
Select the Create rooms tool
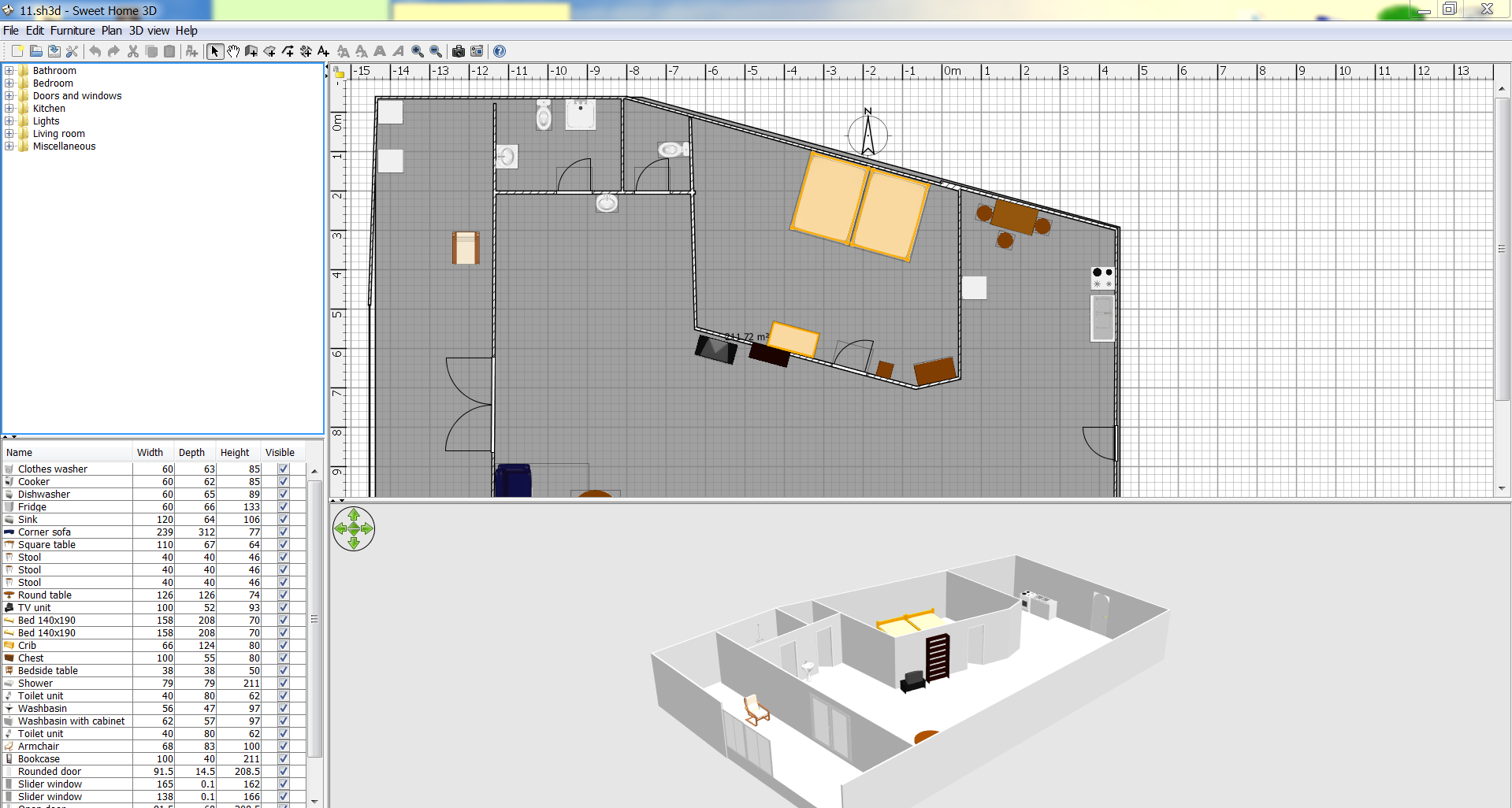tap(269, 51)
